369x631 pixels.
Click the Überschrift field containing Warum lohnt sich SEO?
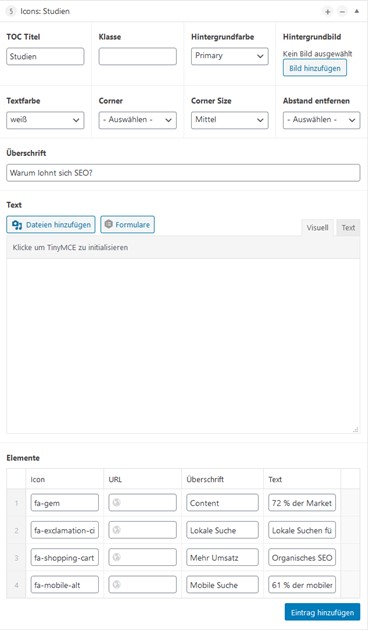pos(183,173)
